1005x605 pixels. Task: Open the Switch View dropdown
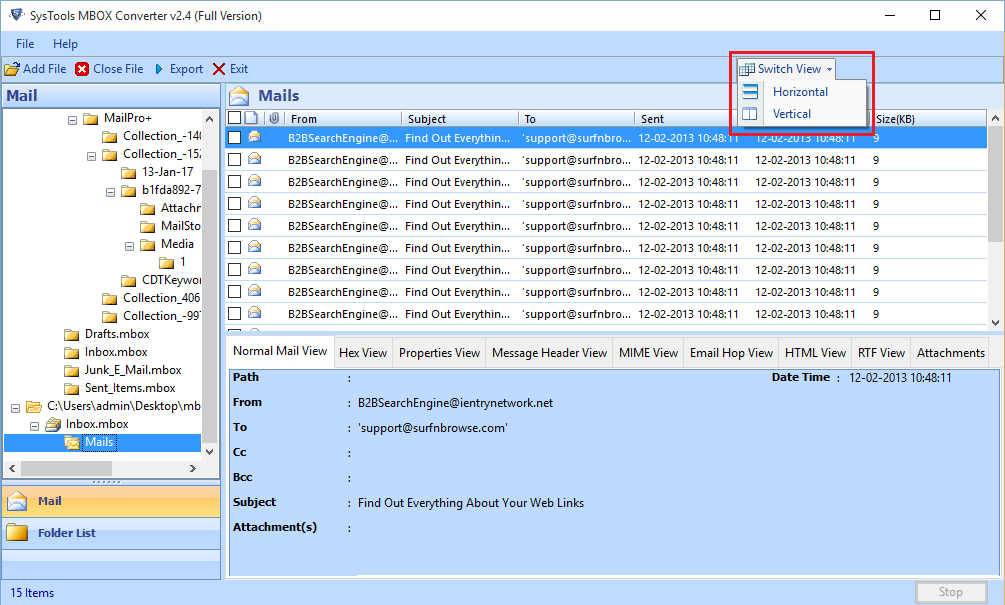[786, 69]
